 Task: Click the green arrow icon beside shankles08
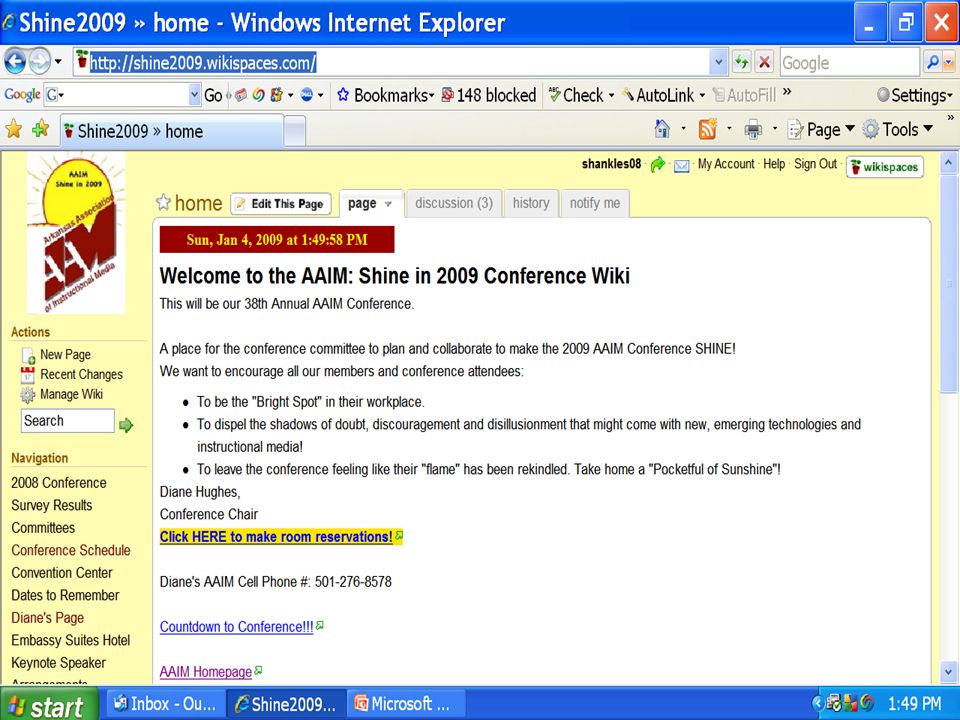(x=658, y=164)
